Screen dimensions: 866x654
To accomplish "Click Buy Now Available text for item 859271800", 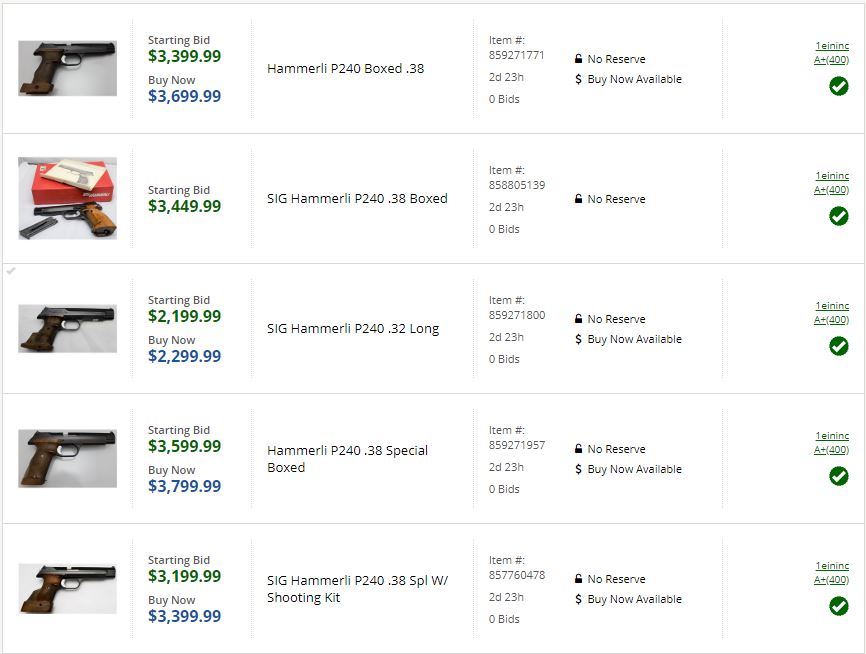I will click(x=635, y=339).
